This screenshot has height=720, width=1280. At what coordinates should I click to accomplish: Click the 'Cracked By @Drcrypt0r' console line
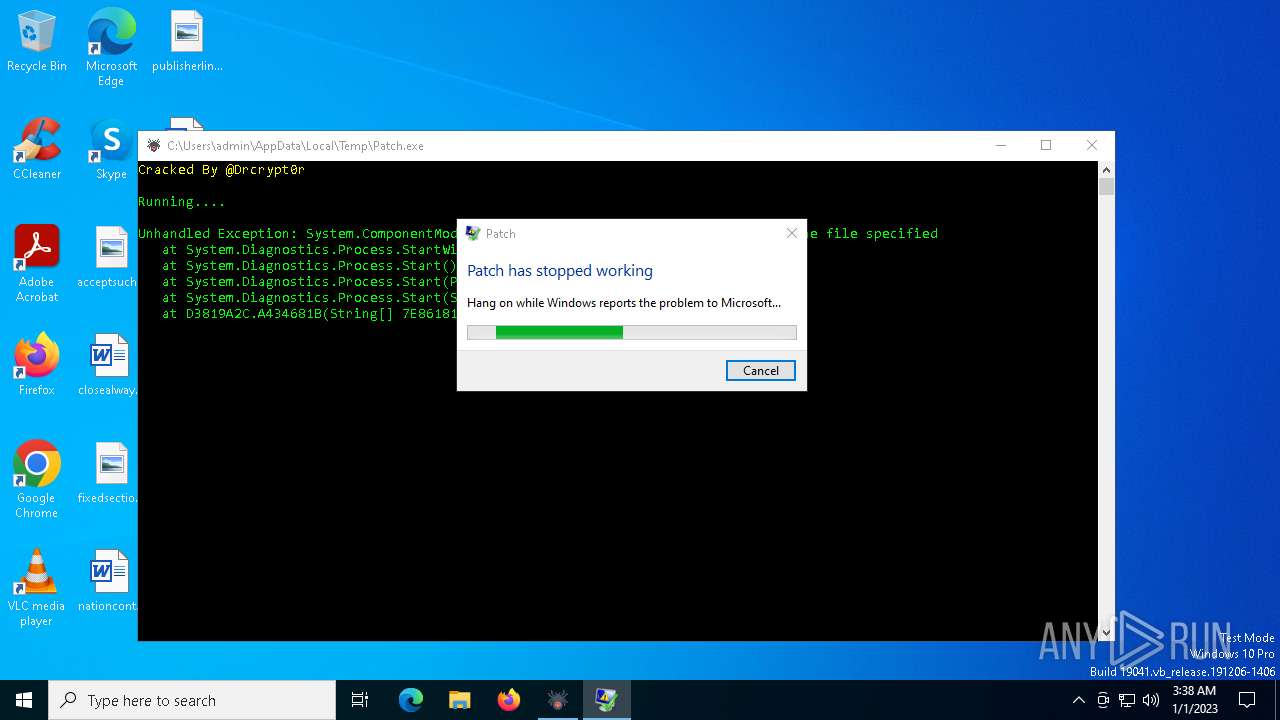[221, 169]
